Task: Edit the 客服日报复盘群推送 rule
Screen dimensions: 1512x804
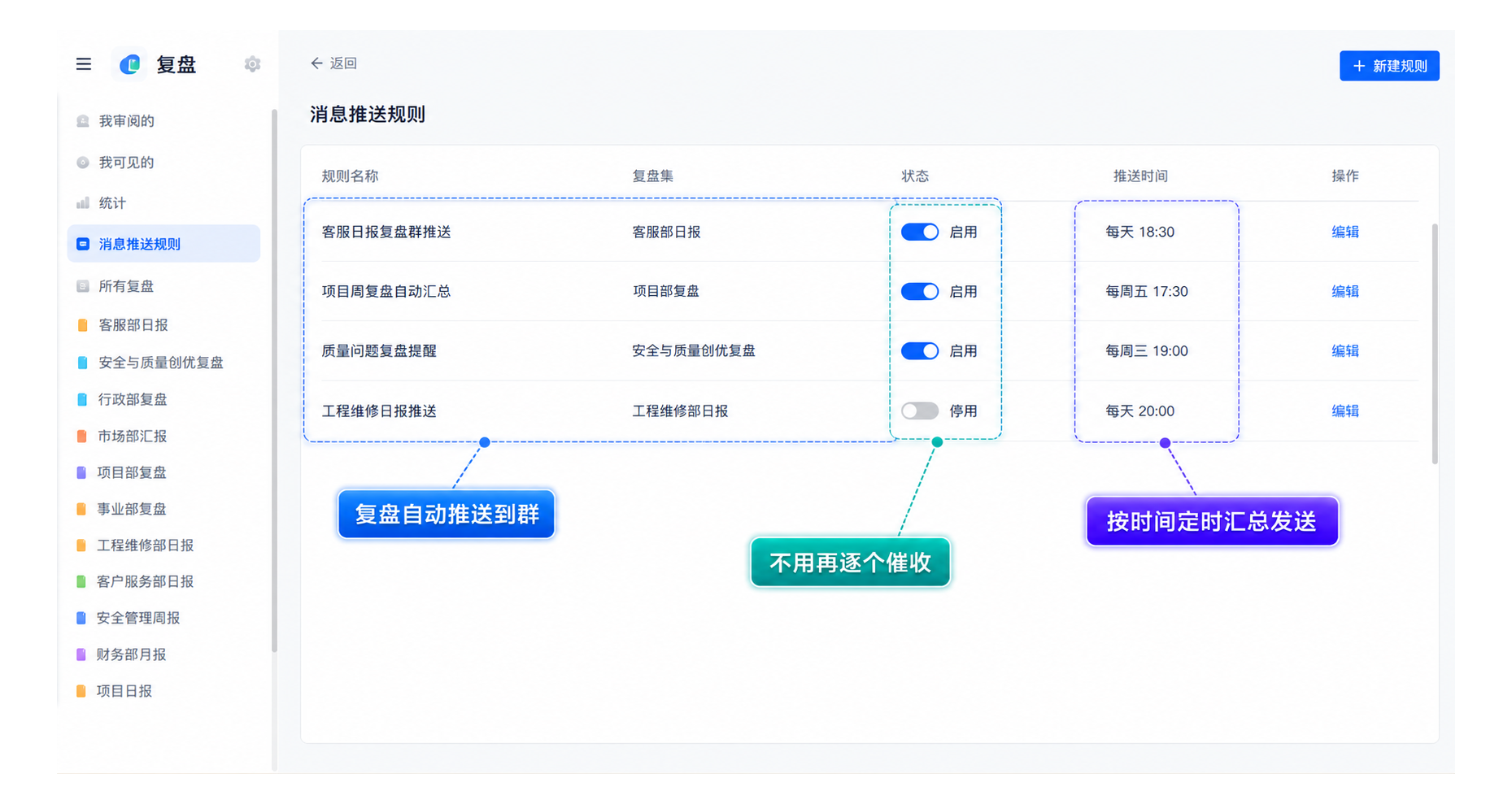Action: point(1345,233)
